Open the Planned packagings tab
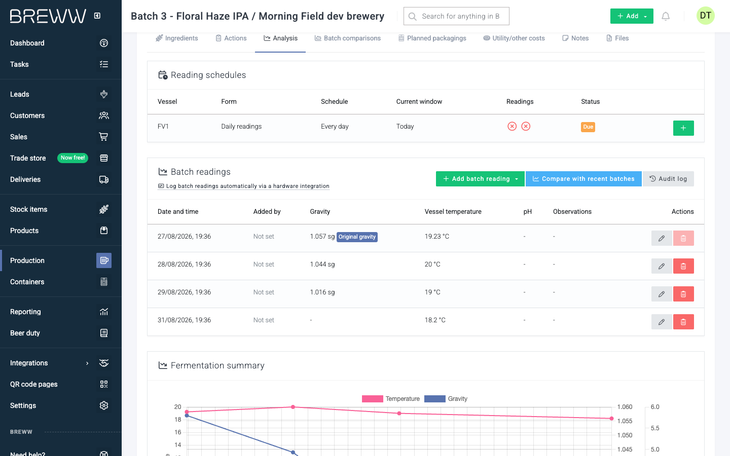 (432, 38)
